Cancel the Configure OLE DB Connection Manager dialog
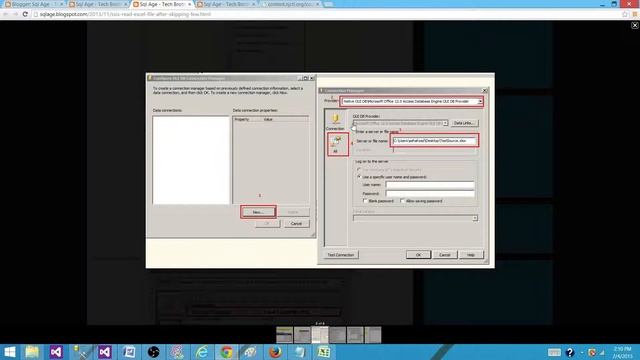The image size is (640, 360). point(296,224)
